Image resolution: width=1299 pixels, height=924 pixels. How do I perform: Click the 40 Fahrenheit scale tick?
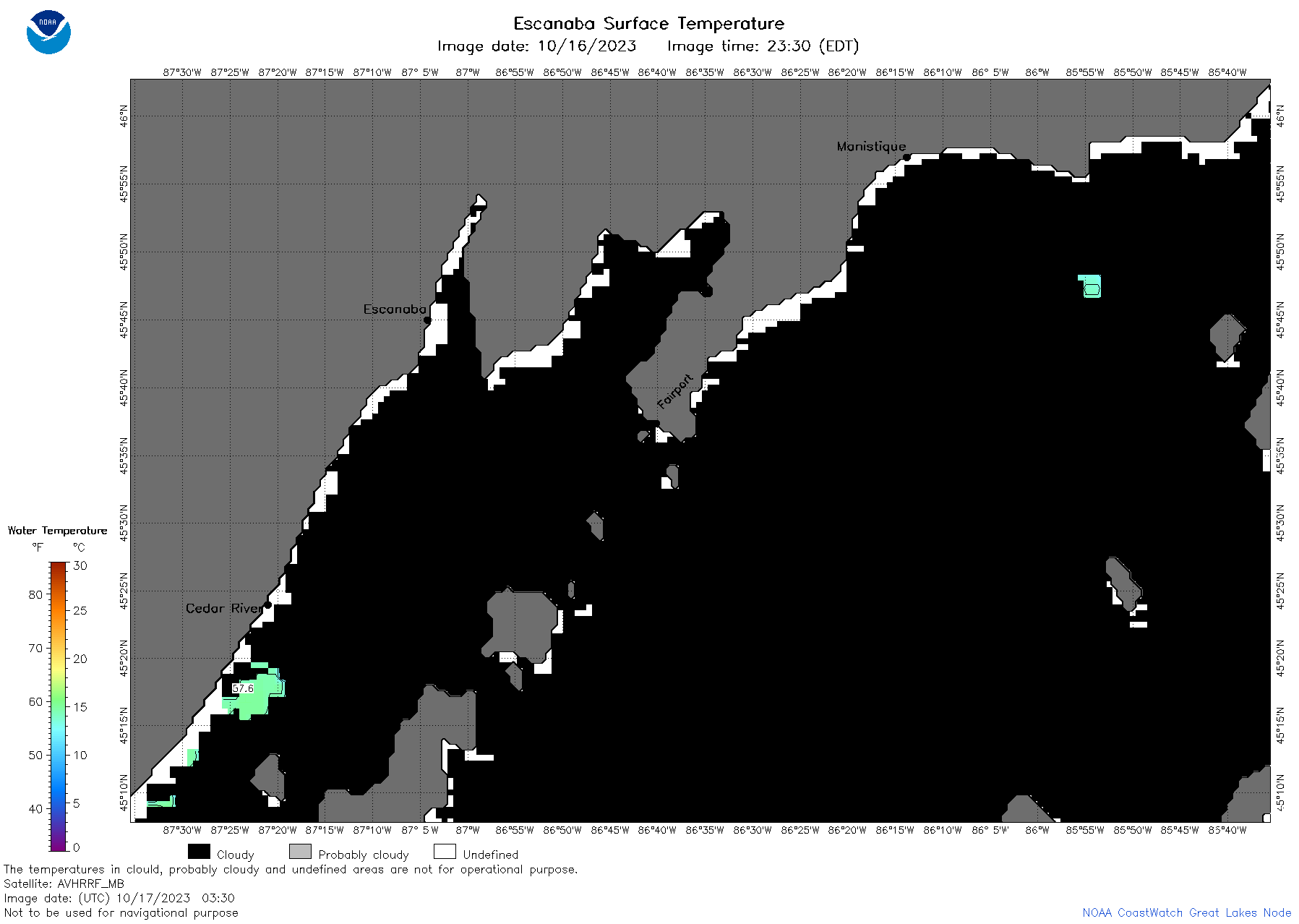(35, 809)
